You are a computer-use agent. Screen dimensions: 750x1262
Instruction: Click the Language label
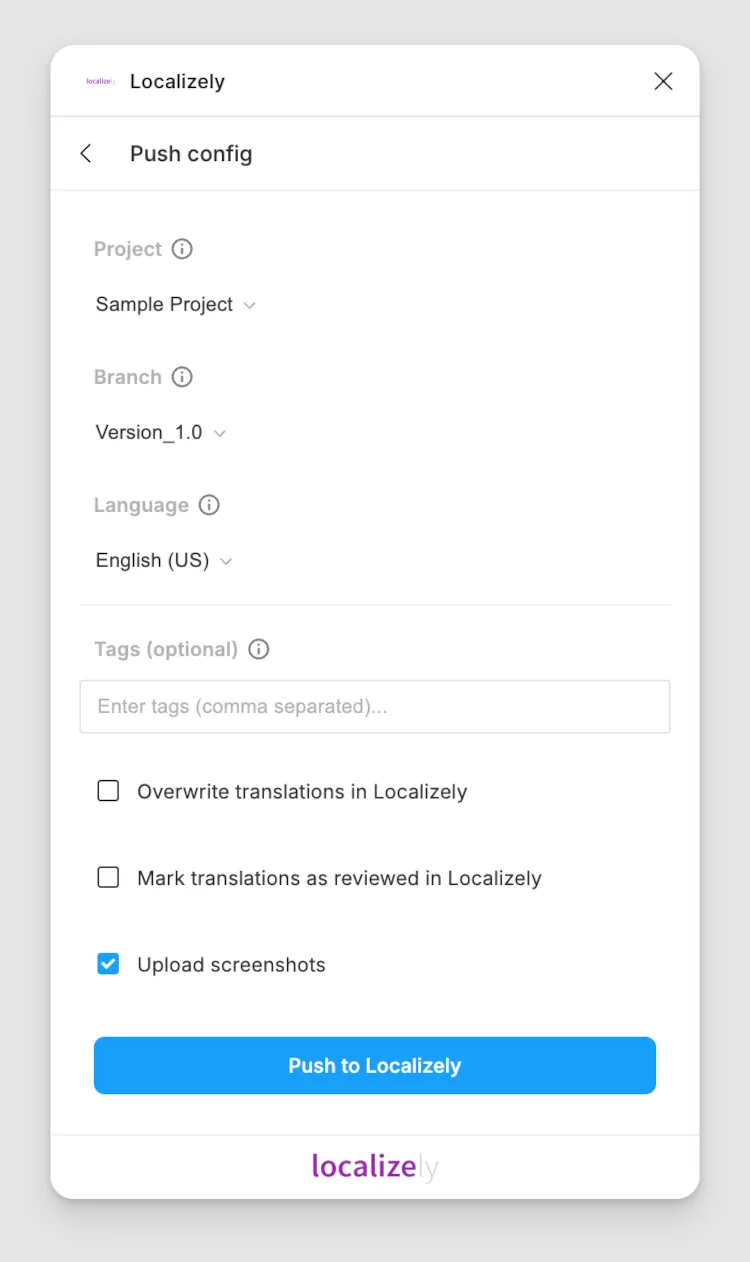[x=141, y=505]
